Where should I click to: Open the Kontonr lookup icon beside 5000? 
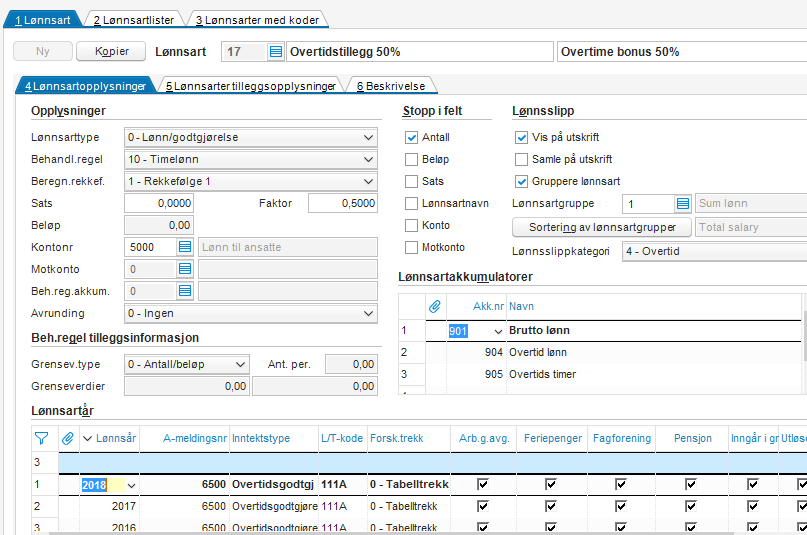(185, 247)
